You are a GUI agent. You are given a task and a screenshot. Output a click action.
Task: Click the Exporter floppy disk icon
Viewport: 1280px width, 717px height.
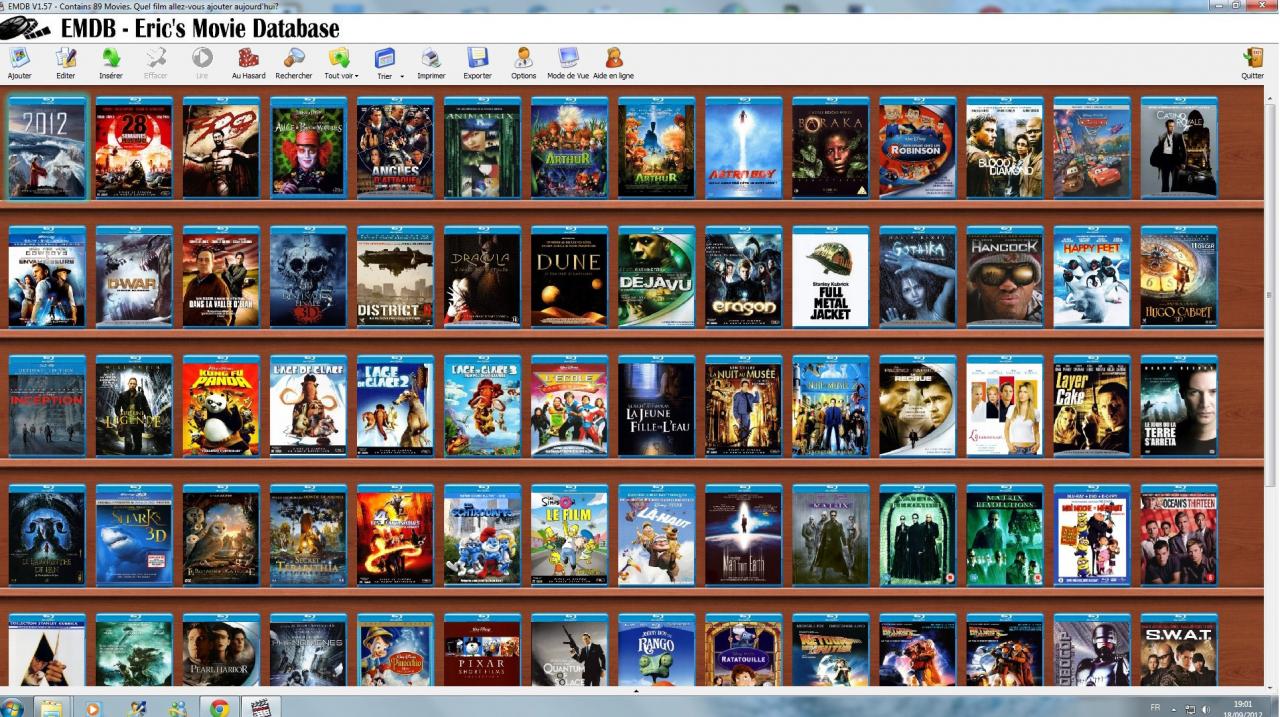point(478,58)
